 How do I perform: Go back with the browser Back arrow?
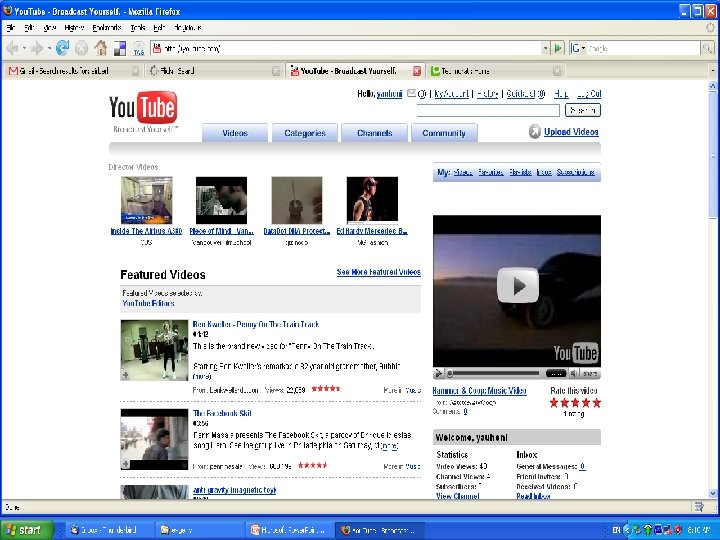12,48
